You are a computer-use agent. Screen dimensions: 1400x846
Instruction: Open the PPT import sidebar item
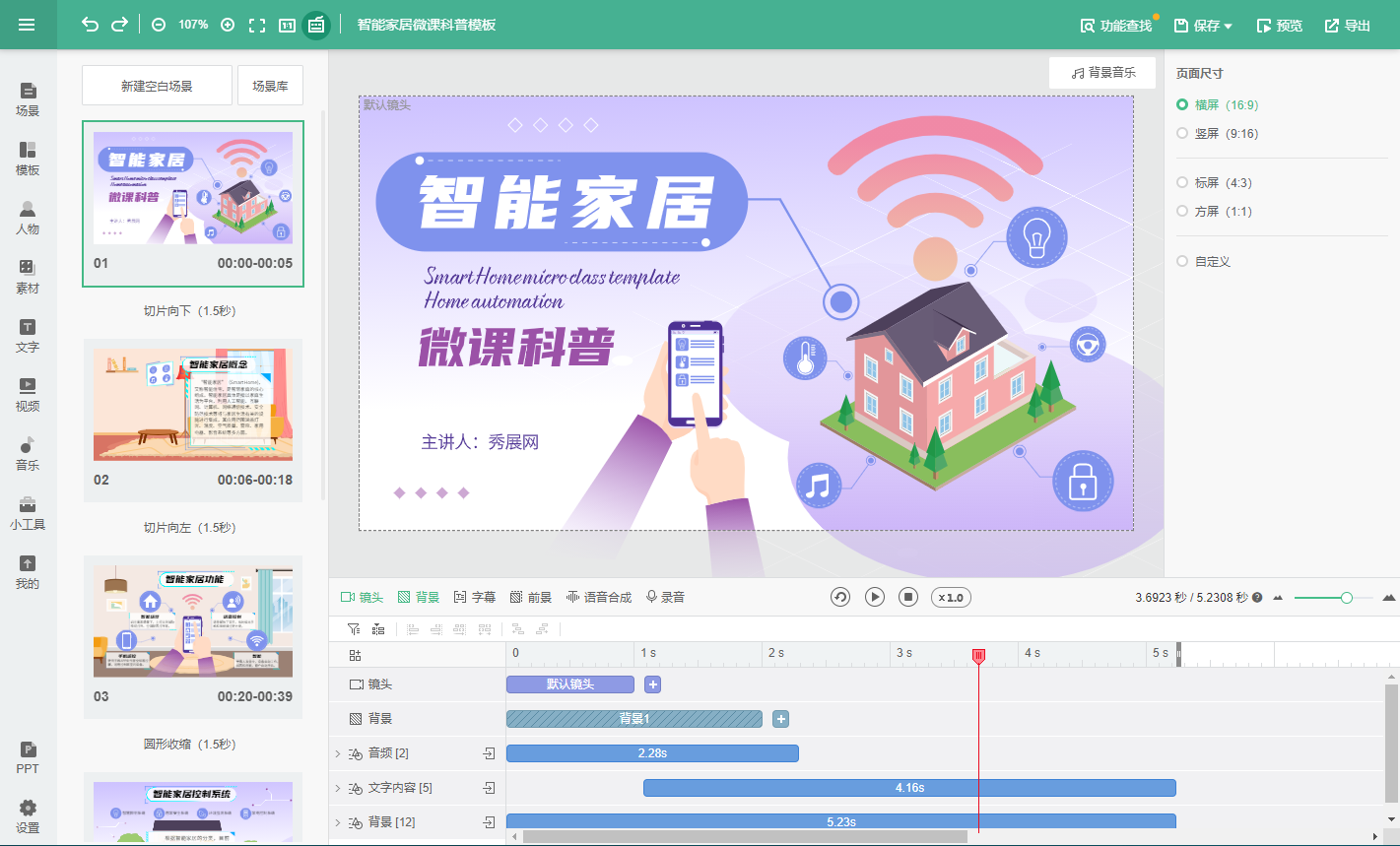tap(28, 758)
